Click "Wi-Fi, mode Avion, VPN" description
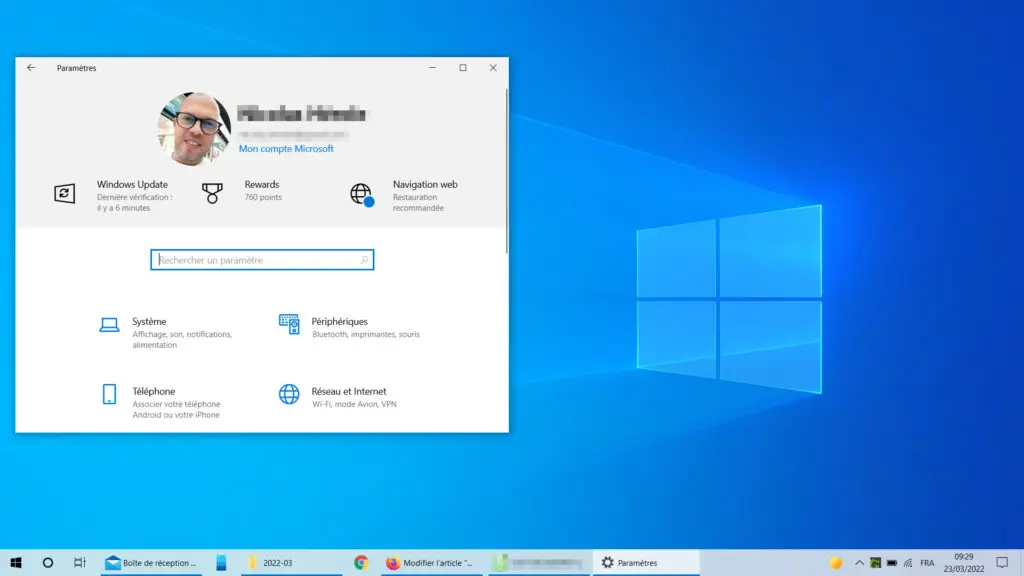Screen dimensions: 1024x576 coord(355,404)
